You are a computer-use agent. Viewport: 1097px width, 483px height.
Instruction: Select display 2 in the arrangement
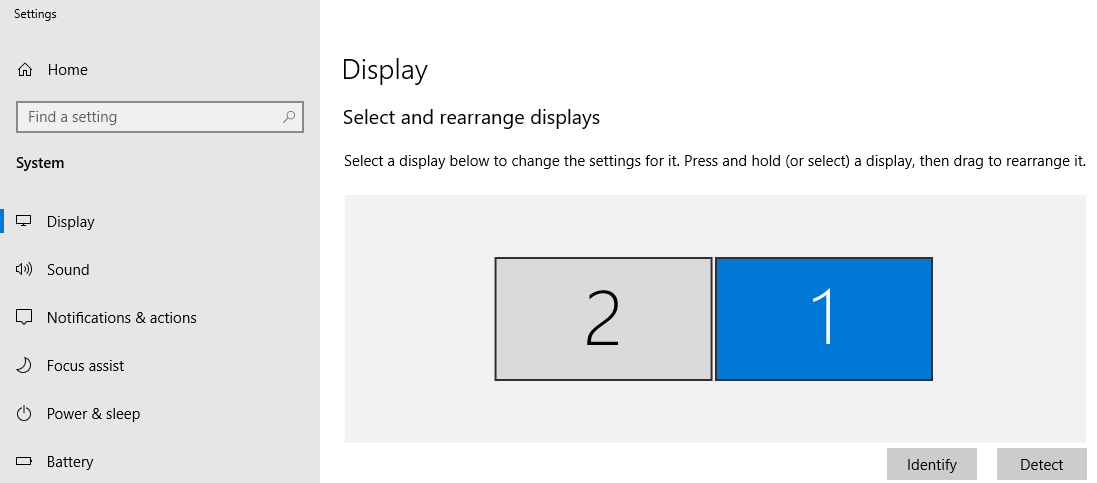(x=603, y=319)
